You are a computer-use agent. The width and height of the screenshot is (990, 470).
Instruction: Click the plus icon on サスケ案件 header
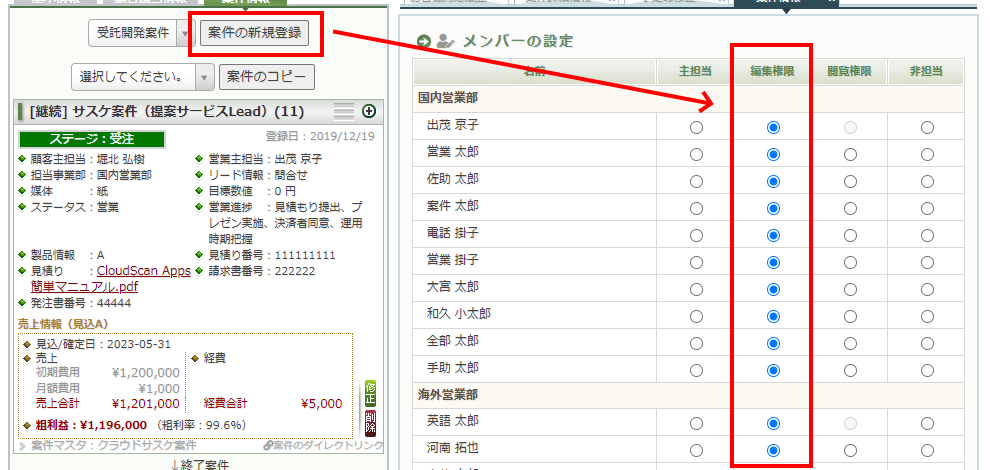(x=368, y=111)
